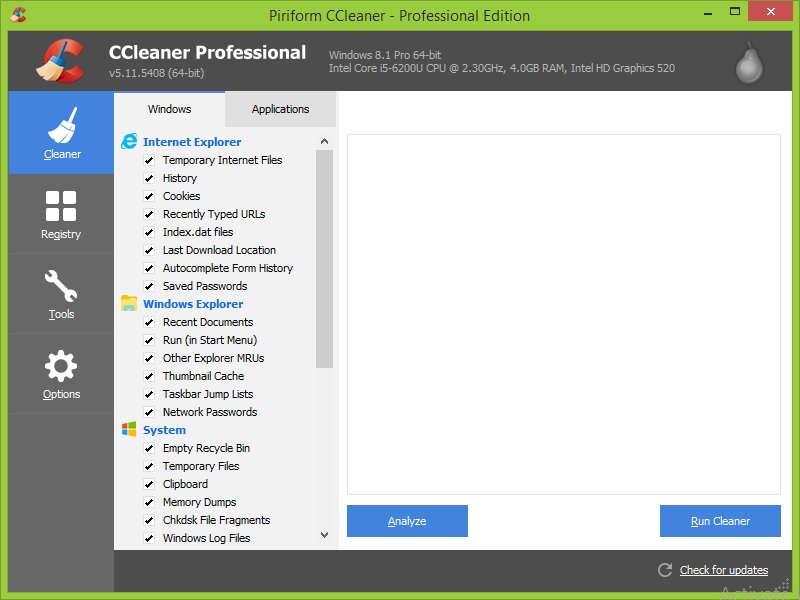Click the Windows Explorer folder icon
This screenshot has width=800, height=600.
coord(129,303)
